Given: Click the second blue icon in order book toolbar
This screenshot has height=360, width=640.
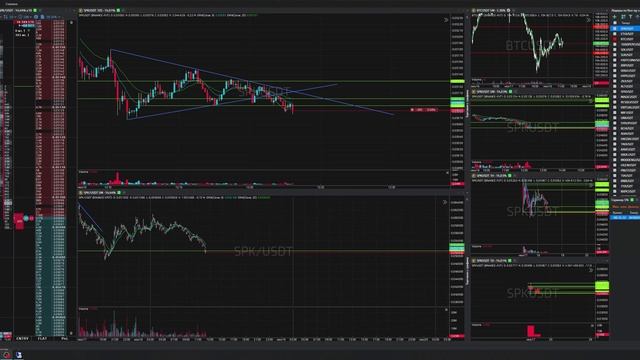Looking at the screenshot, I should [x=42, y=17].
